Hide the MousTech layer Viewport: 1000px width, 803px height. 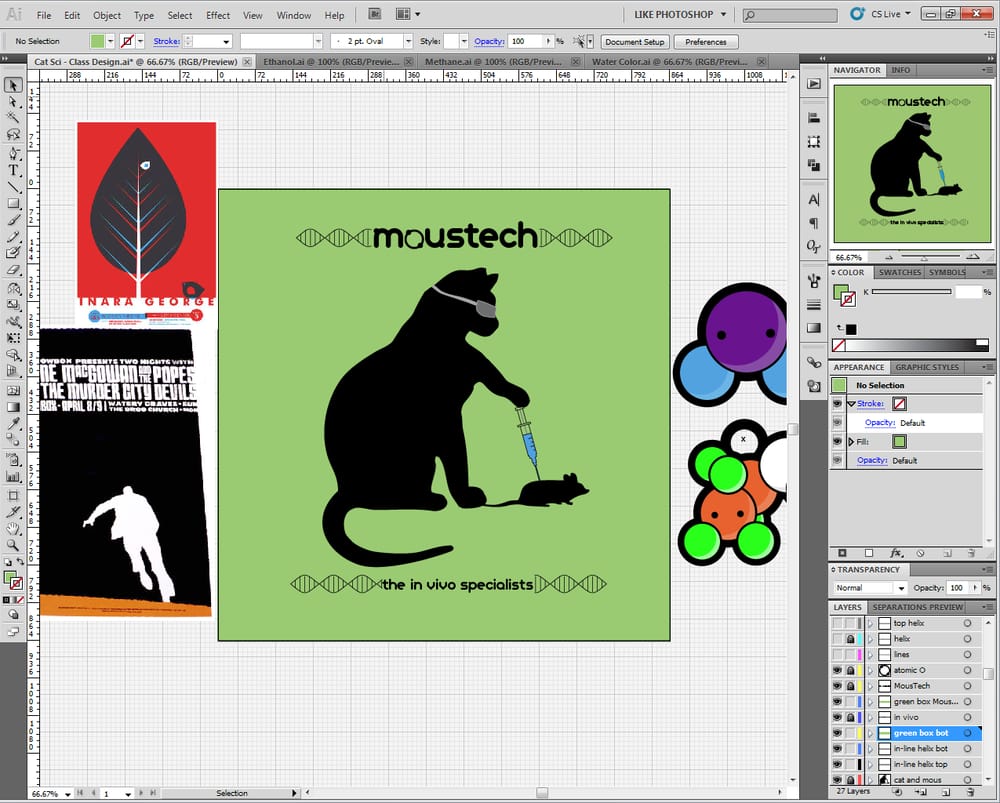point(837,686)
